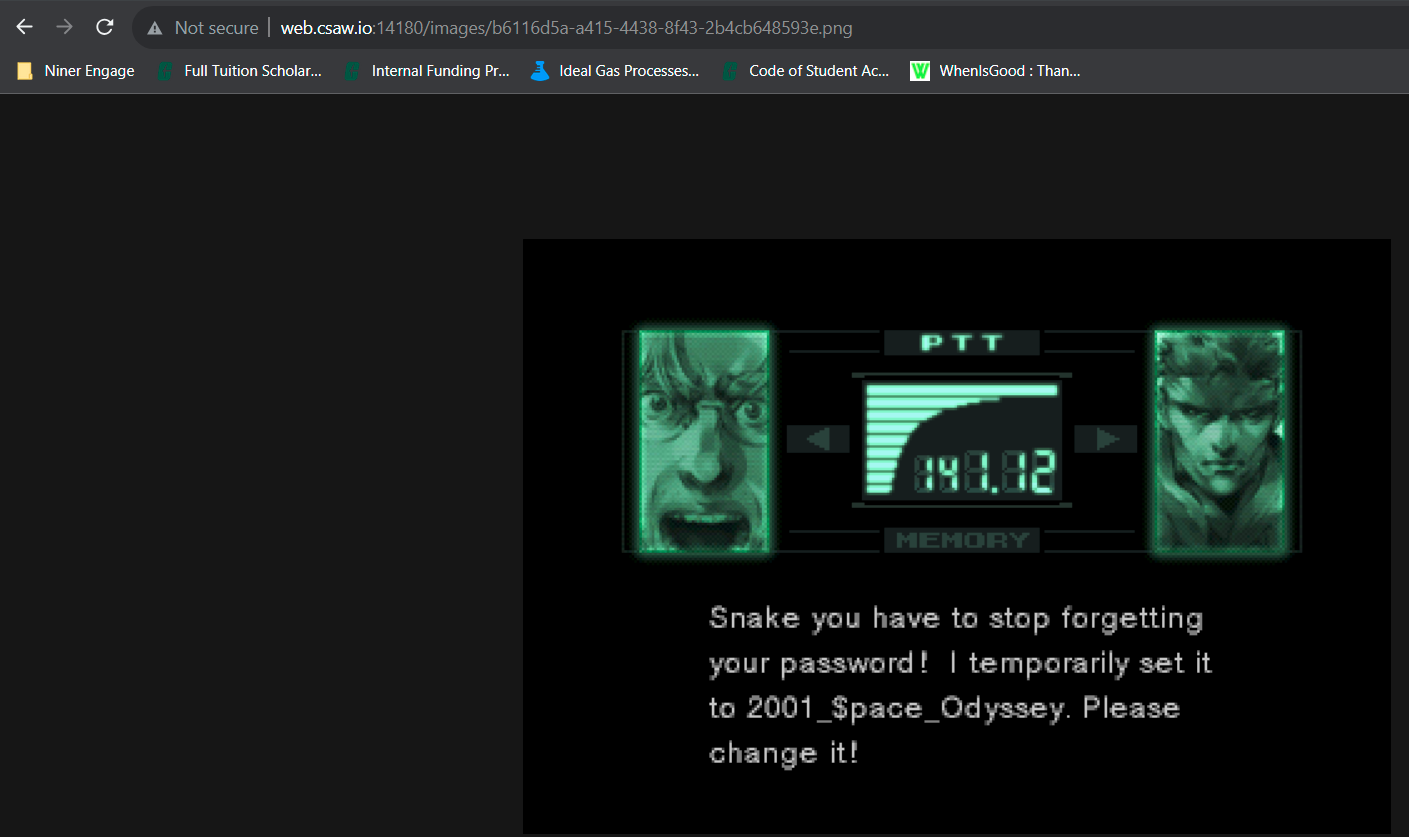Open the WhenIsGood bookmark
Screen dimensions: 1409x837
pos(996,71)
